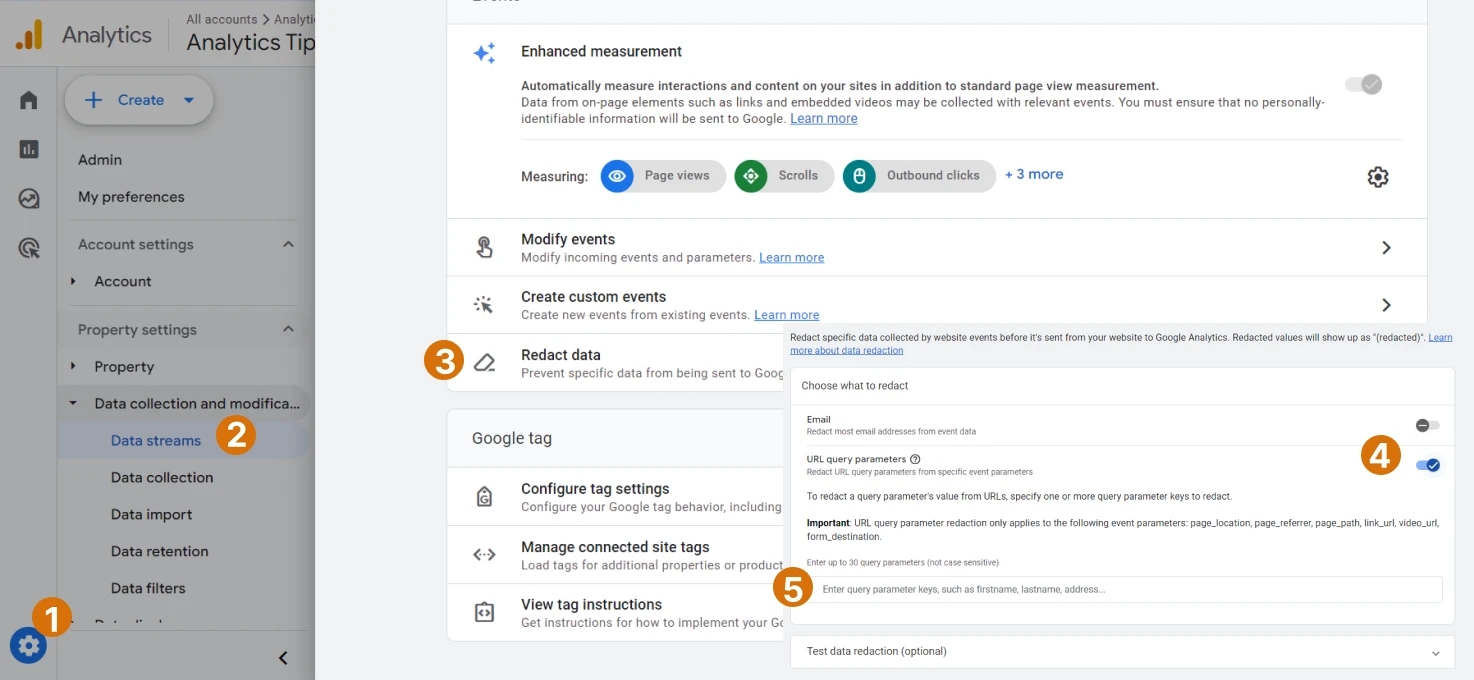1474x680 pixels.
Task: Click the Configure tag settings title
Action: pyautogui.click(x=595, y=489)
